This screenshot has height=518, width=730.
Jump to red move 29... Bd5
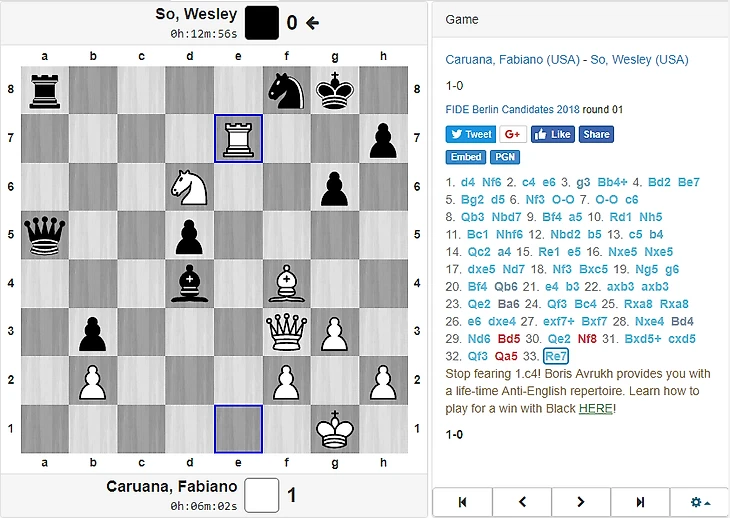508,339
